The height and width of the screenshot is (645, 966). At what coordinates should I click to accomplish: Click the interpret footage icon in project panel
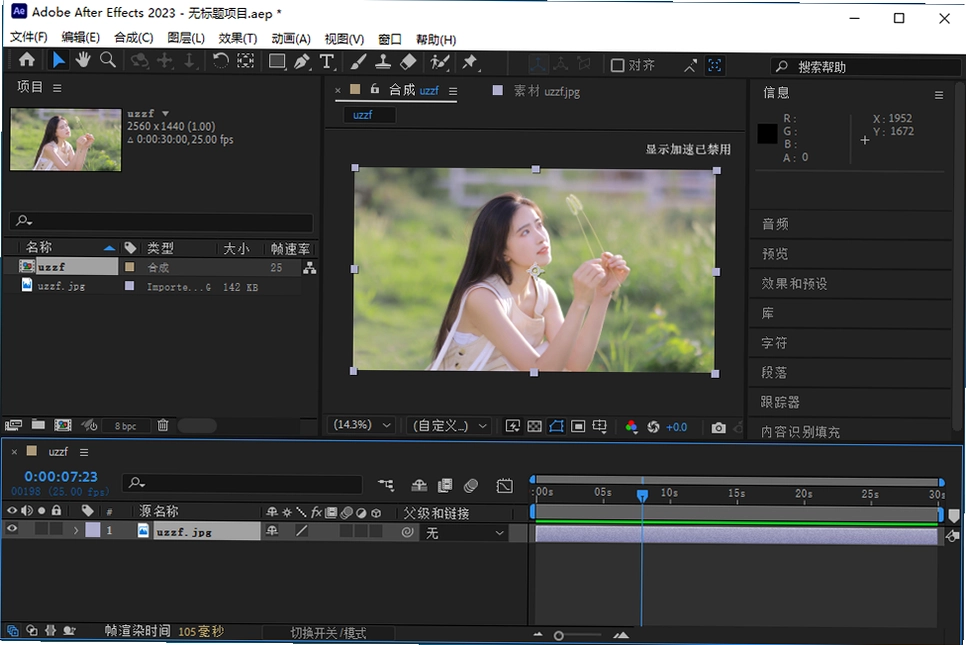coord(13,425)
